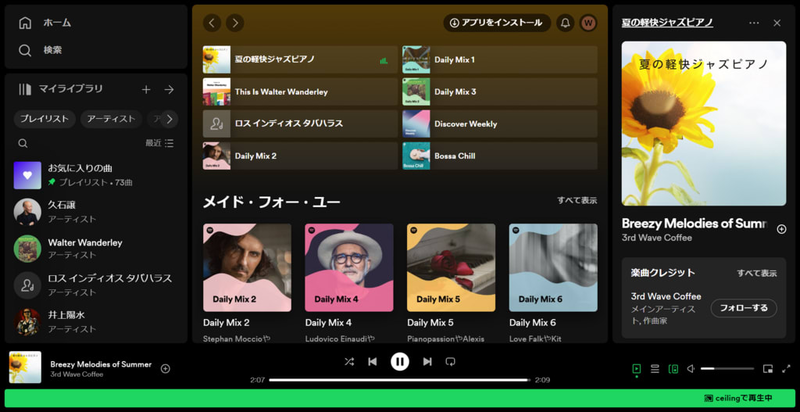Screen dimensions: 800x412
Task: Seek within the song progress bar
Action: coord(399,380)
